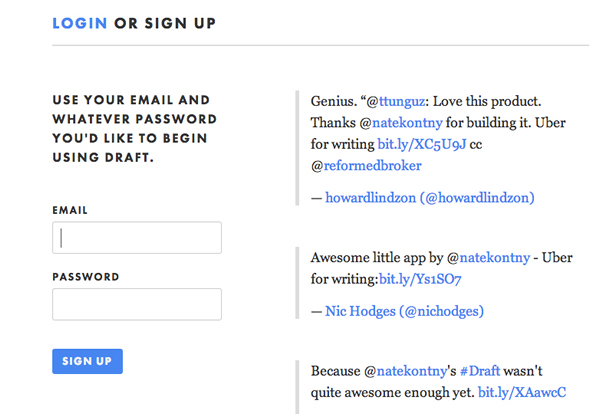Image resolution: width=600 pixels, height=414 pixels.
Task: Follow the bit.ly/XAawcC link
Action: point(523,391)
